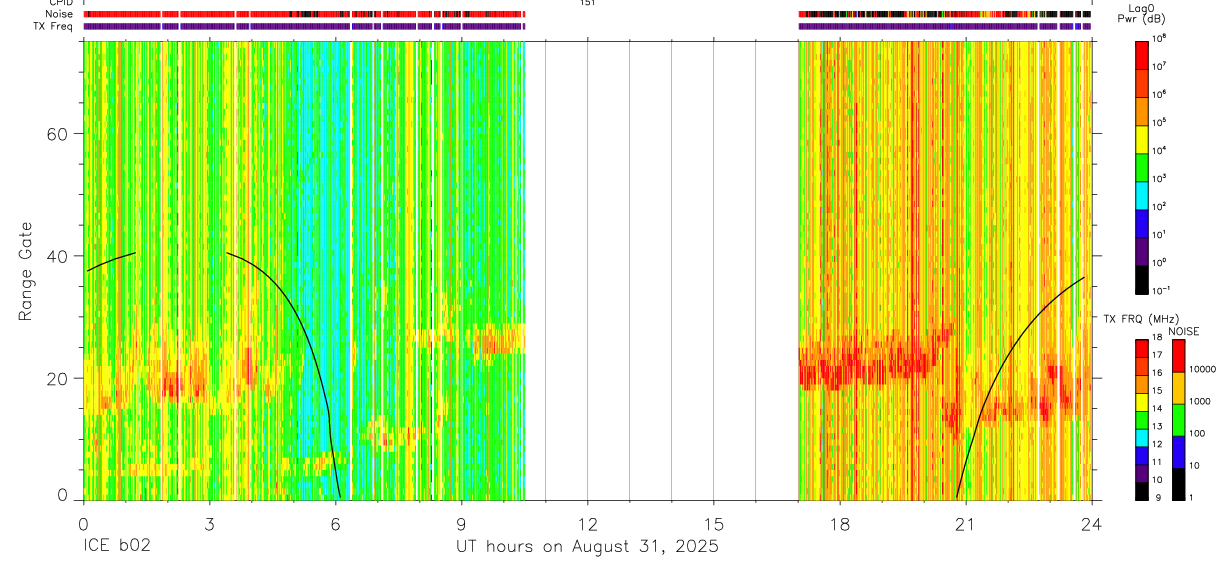Click the 'TX Freq' row label at top
The height and width of the screenshot is (567, 1228).
[x=54, y=26]
